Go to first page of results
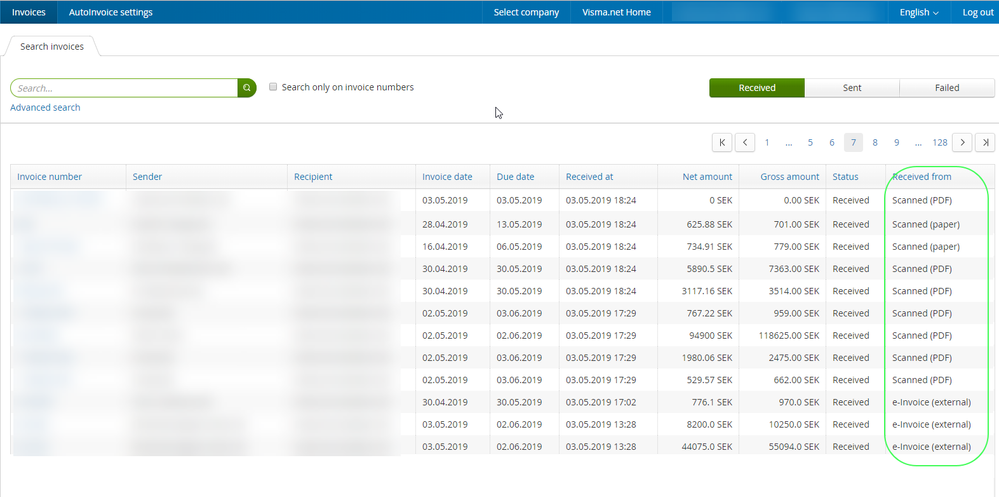This screenshot has height=497, width=999. pos(722,143)
